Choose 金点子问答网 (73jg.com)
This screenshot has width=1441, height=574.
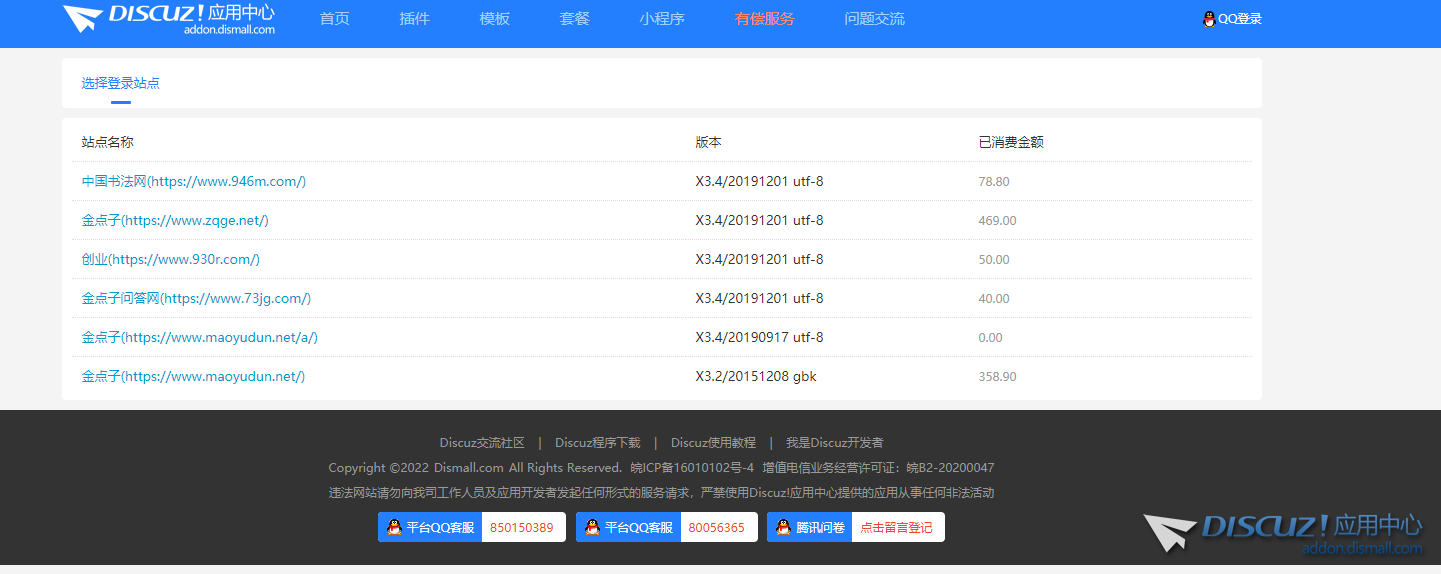coord(196,298)
